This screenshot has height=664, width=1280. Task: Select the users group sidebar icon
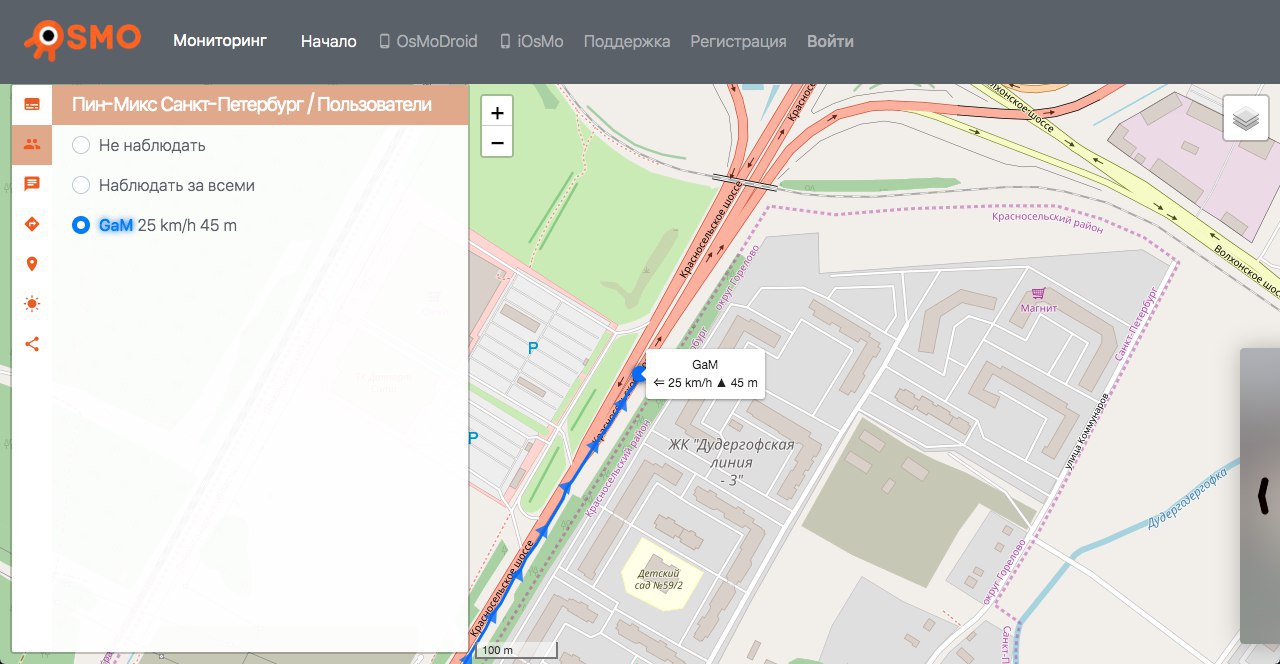tap(32, 144)
